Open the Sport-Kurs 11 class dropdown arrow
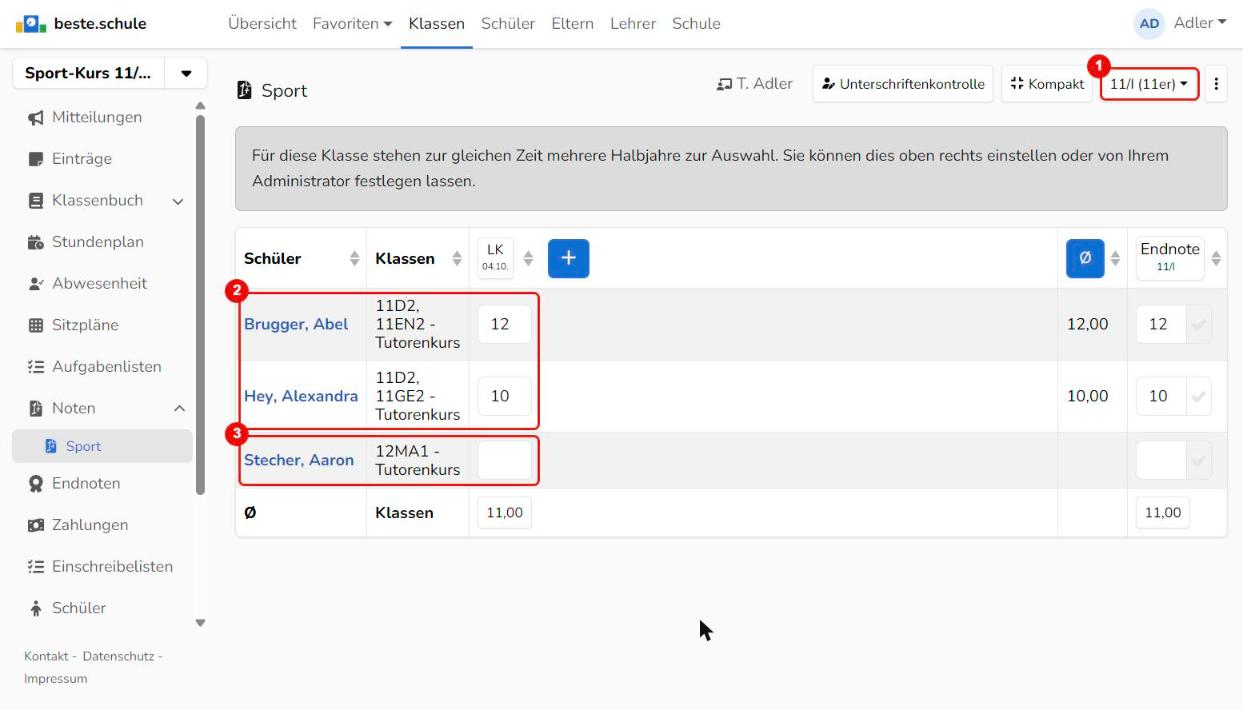The image size is (1243, 710). tap(186, 74)
